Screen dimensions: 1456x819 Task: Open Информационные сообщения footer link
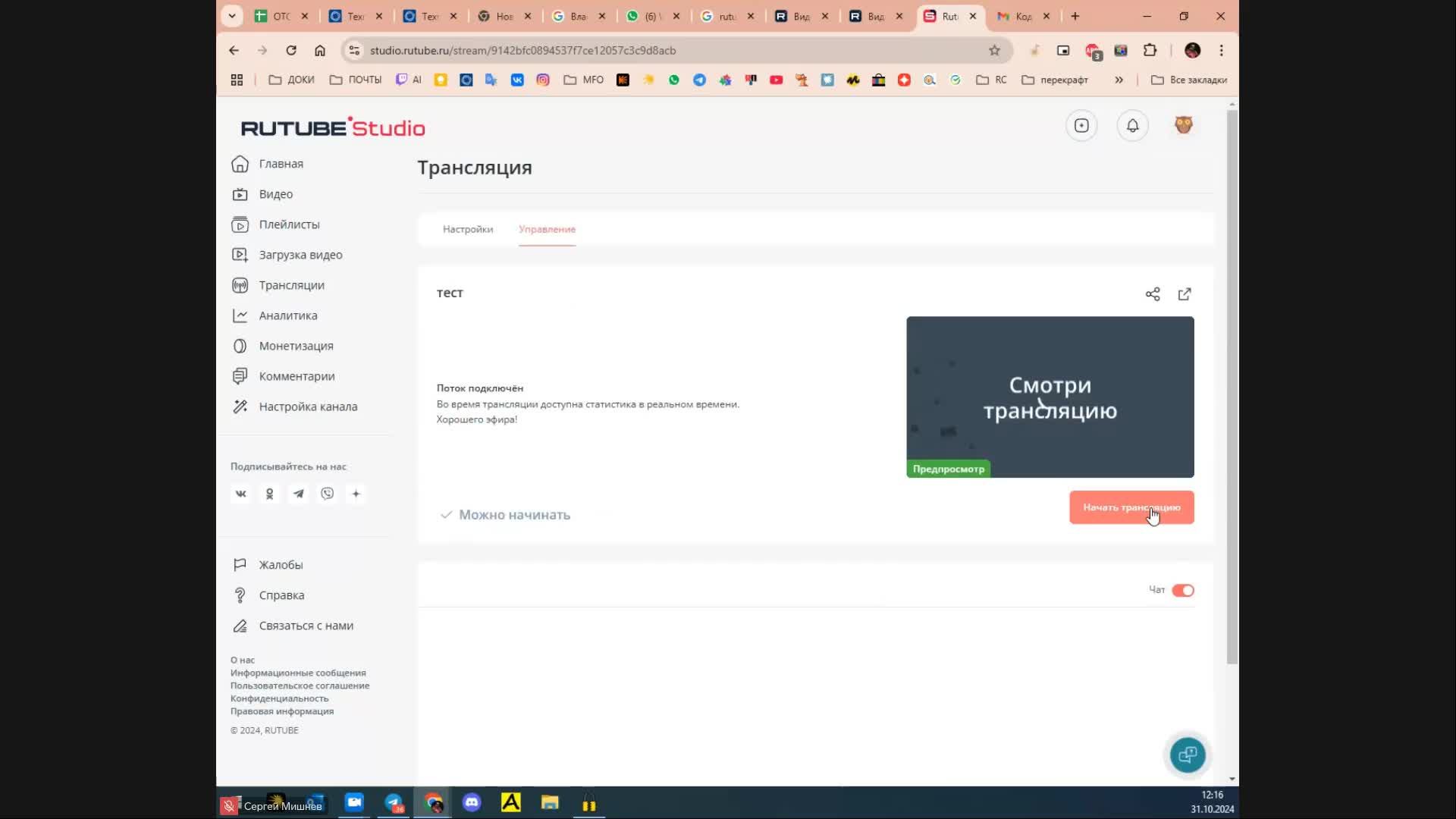pyautogui.click(x=298, y=673)
